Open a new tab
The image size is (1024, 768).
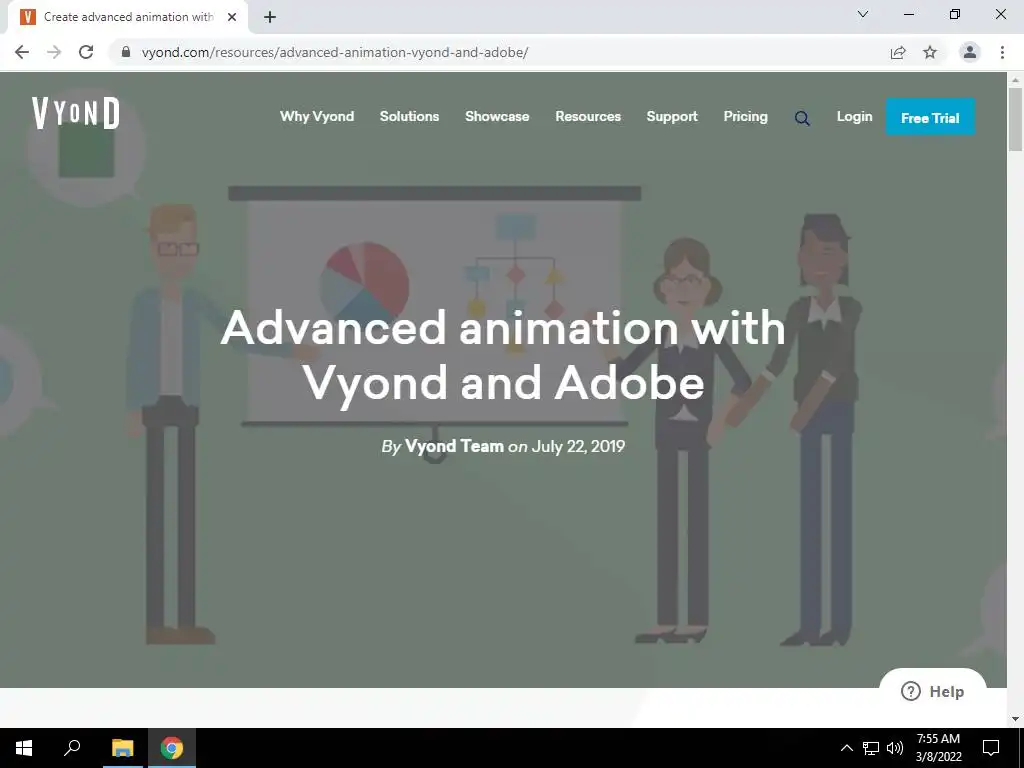pos(270,17)
